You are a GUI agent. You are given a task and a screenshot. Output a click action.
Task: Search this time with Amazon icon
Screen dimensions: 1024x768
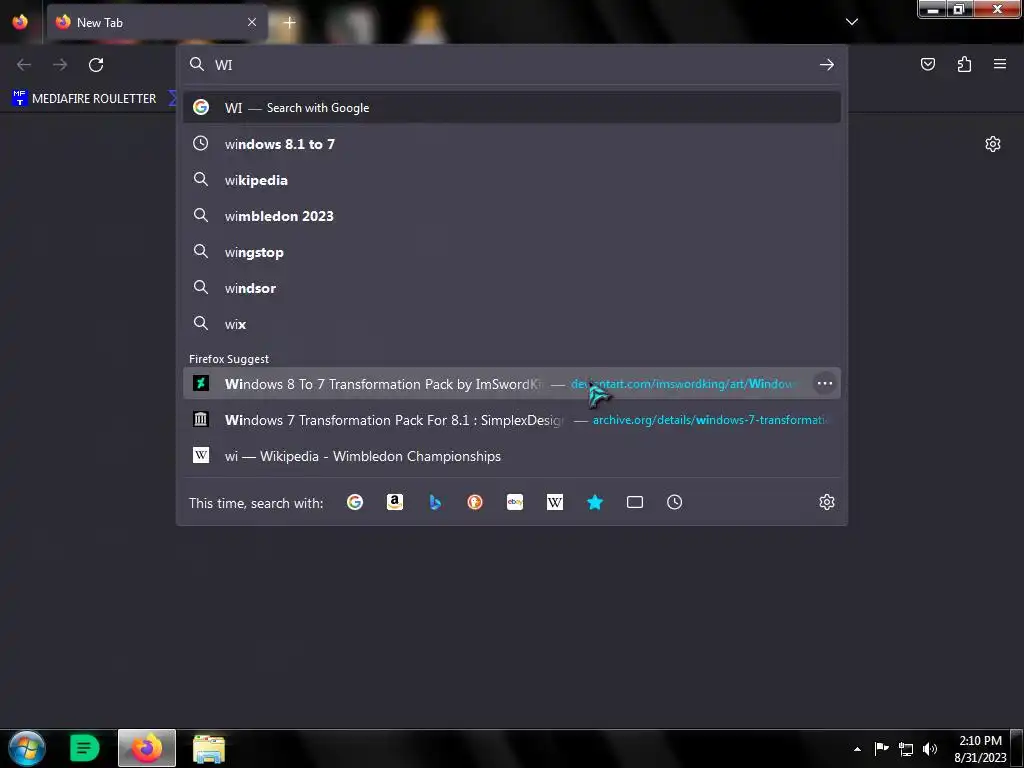pyautogui.click(x=394, y=502)
